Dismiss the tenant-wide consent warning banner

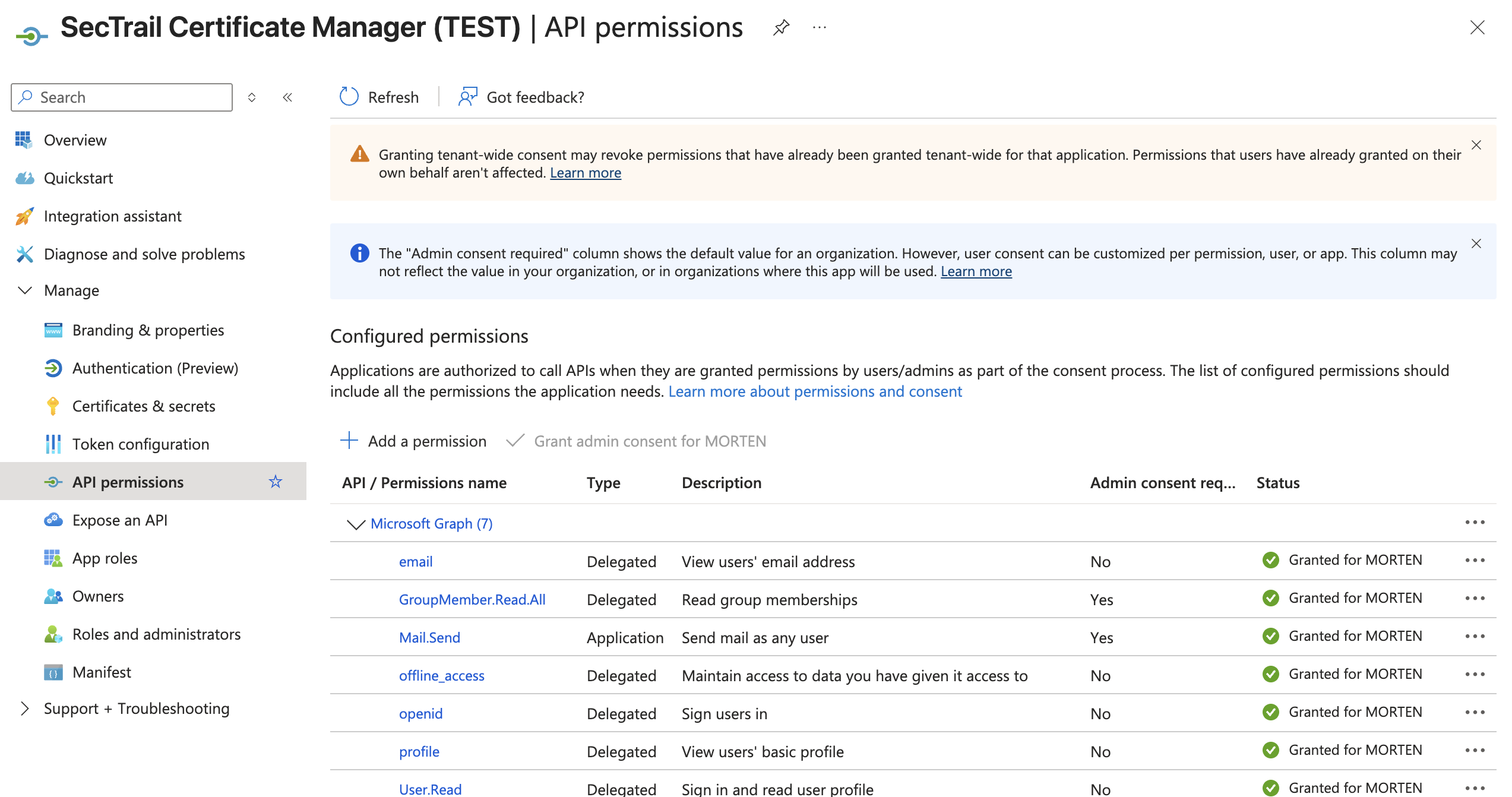coord(1476,145)
